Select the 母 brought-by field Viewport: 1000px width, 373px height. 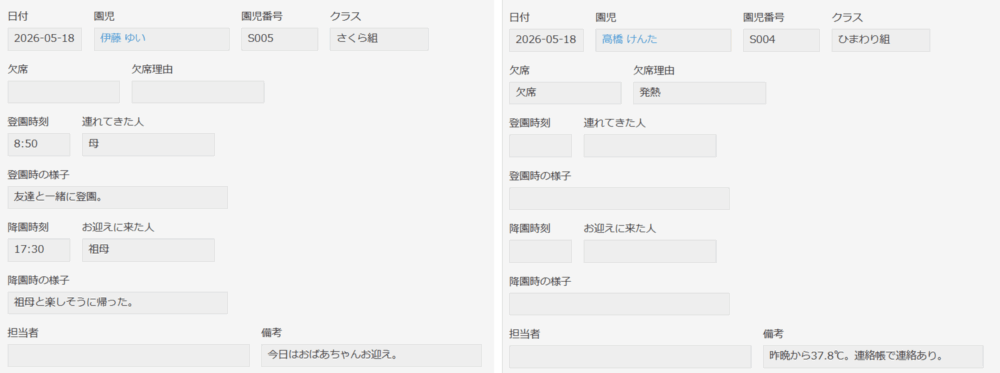[149, 145]
